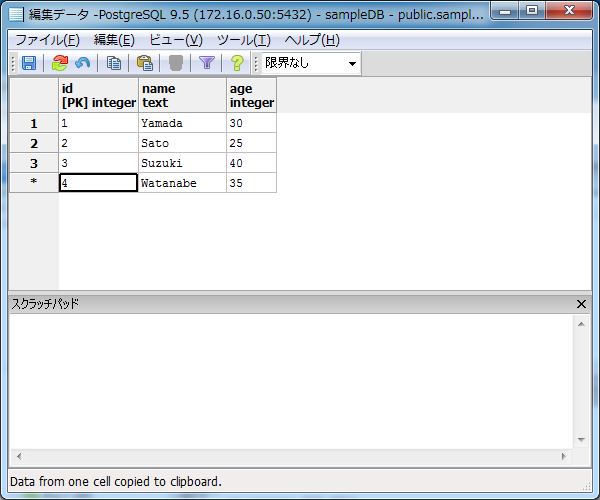Click the age cell with 30
Image resolution: width=600 pixels, height=500 pixels.
251,123
